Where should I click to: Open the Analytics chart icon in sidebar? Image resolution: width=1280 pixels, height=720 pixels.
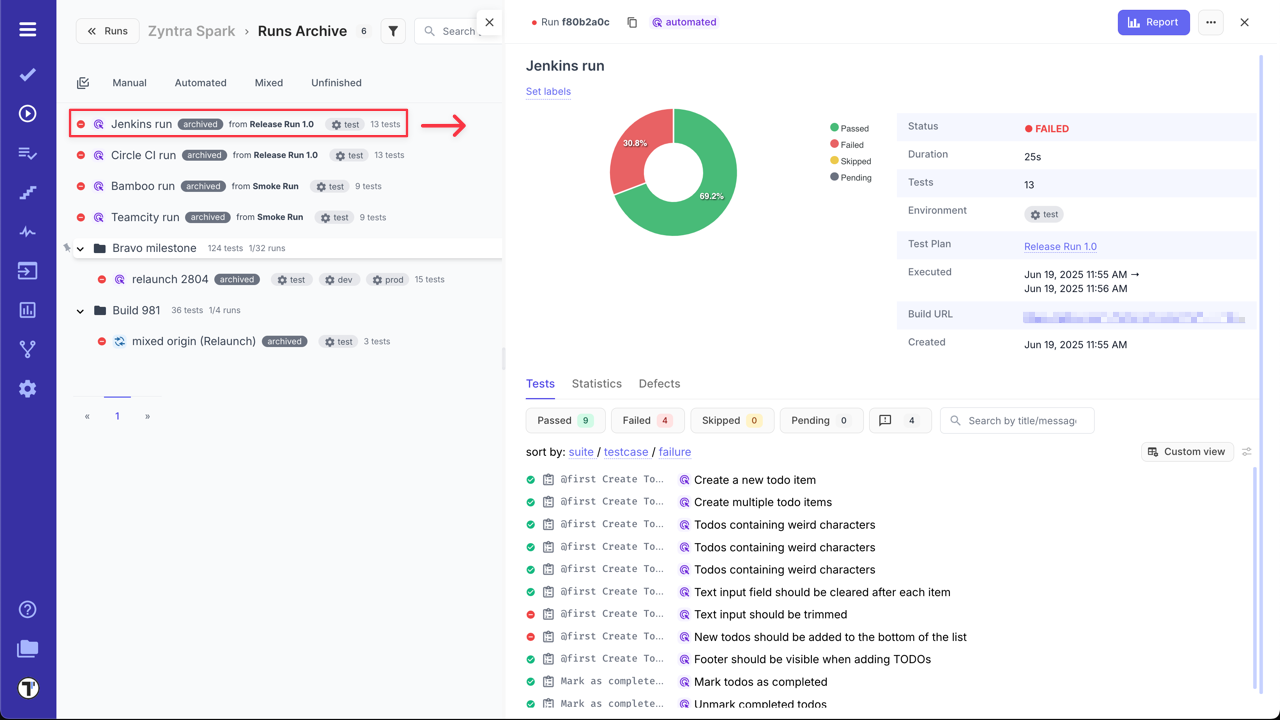click(27, 310)
